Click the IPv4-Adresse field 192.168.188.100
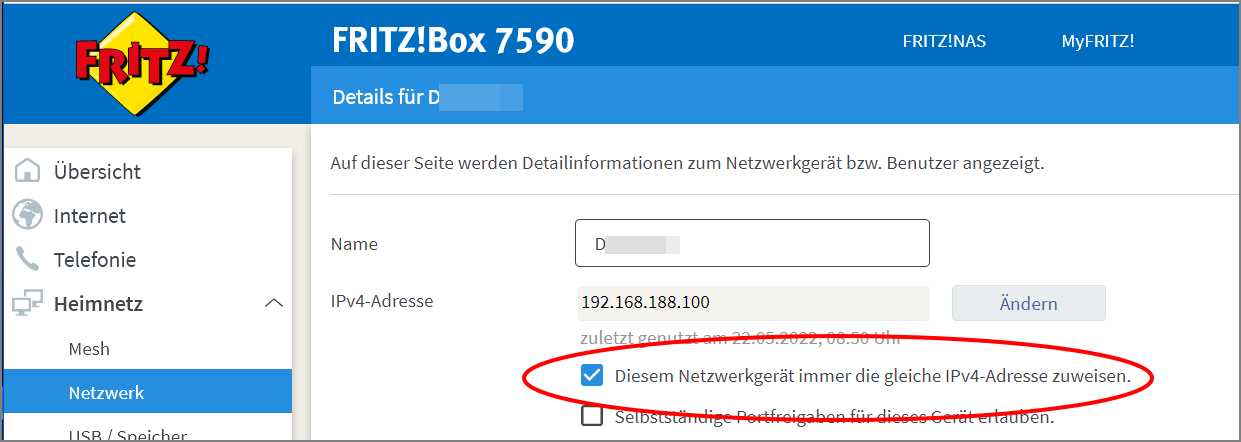The height and width of the screenshot is (442, 1241). tap(752, 302)
